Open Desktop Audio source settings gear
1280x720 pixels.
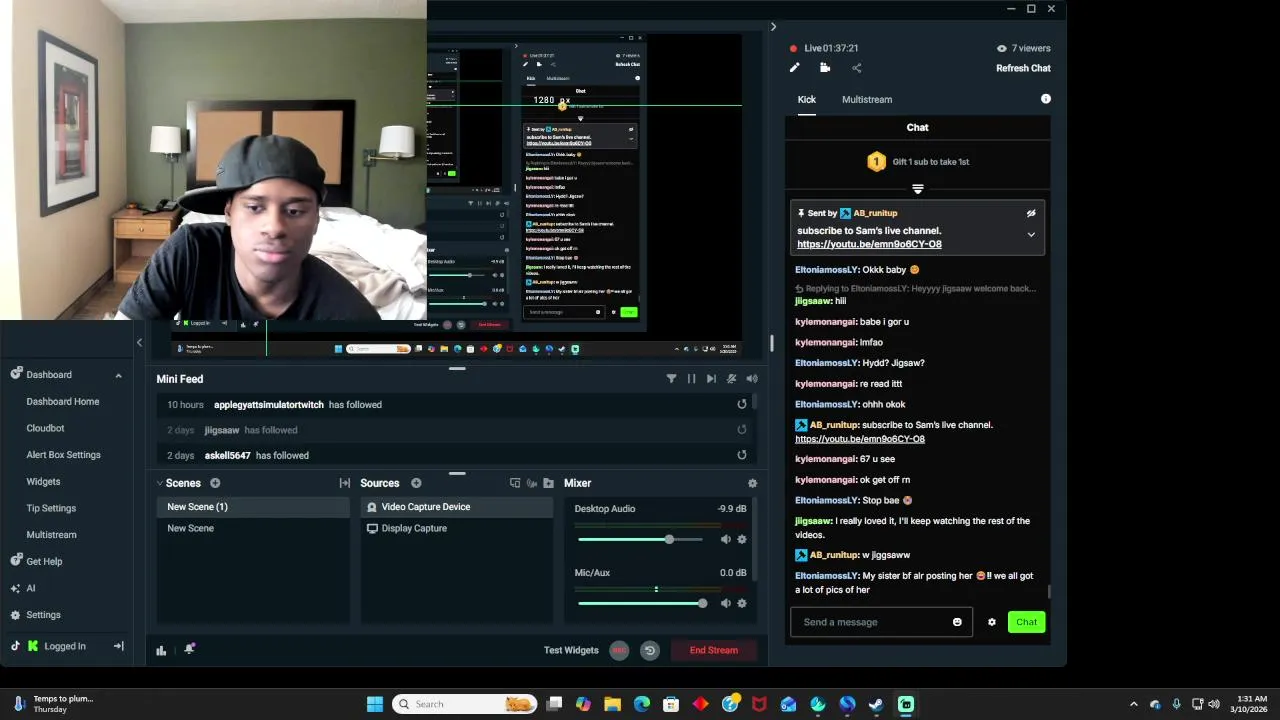click(x=742, y=540)
